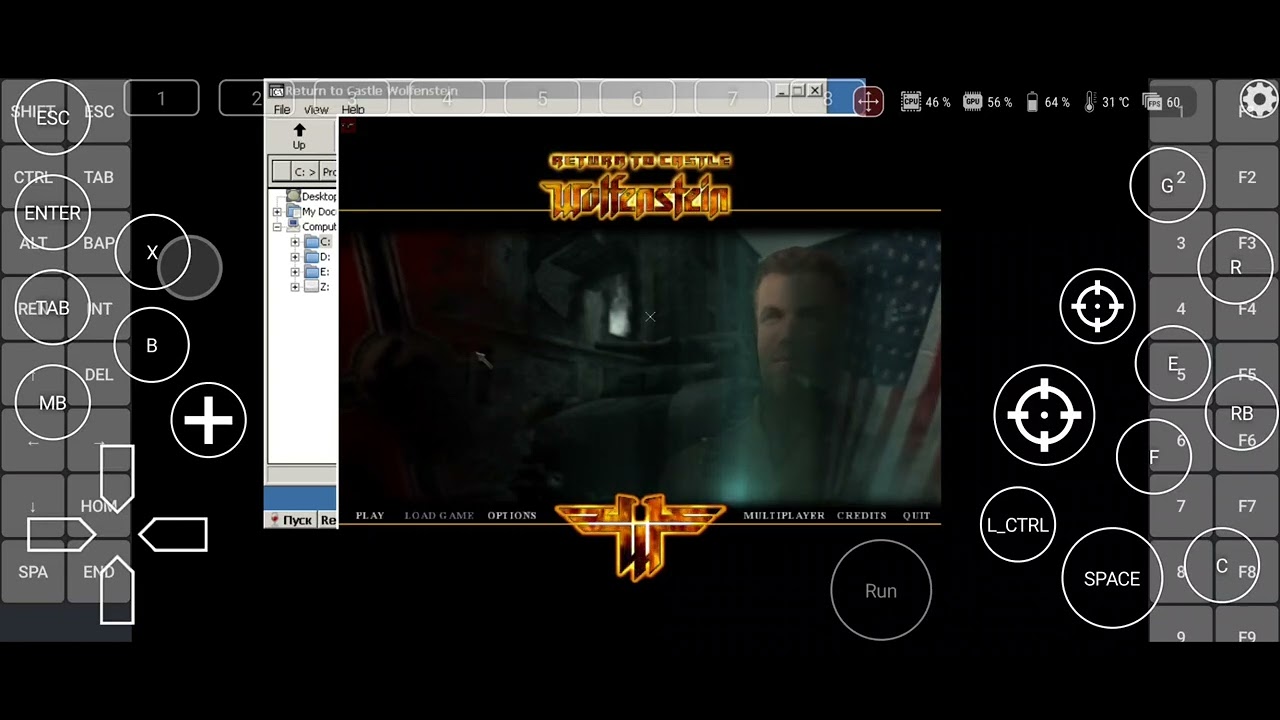This screenshot has width=1280, height=720.
Task: Tap the GPU usage indicator icon
Action: coord(972,101)
